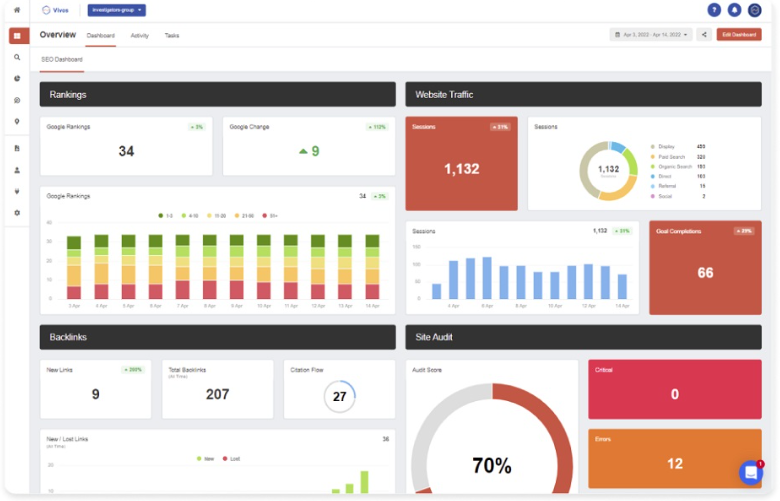Open the help question mark icon

[714, 10]
